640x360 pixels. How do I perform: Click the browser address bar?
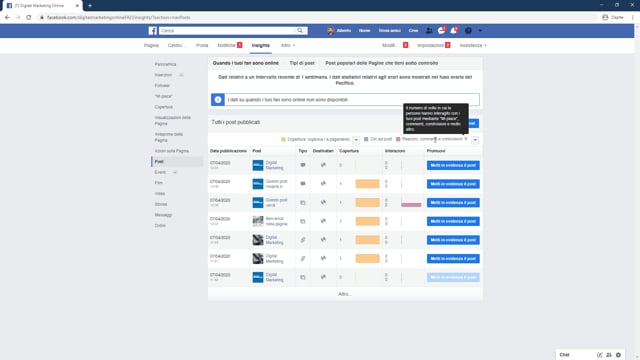click(x=318, y=18)
